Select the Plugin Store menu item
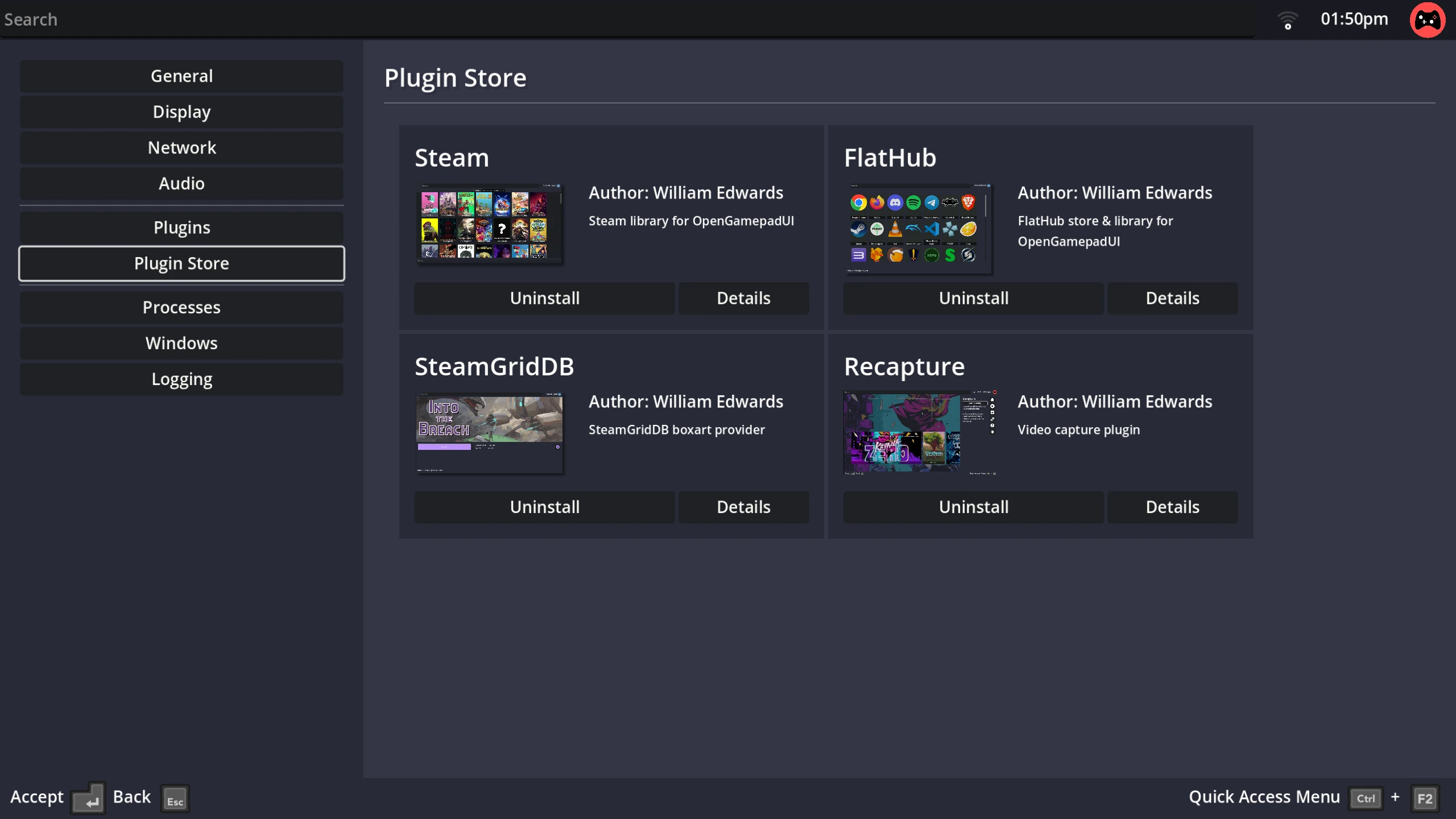Image resolution: width=1456 pixels, height=819 pixels. (x=181, y=263)
